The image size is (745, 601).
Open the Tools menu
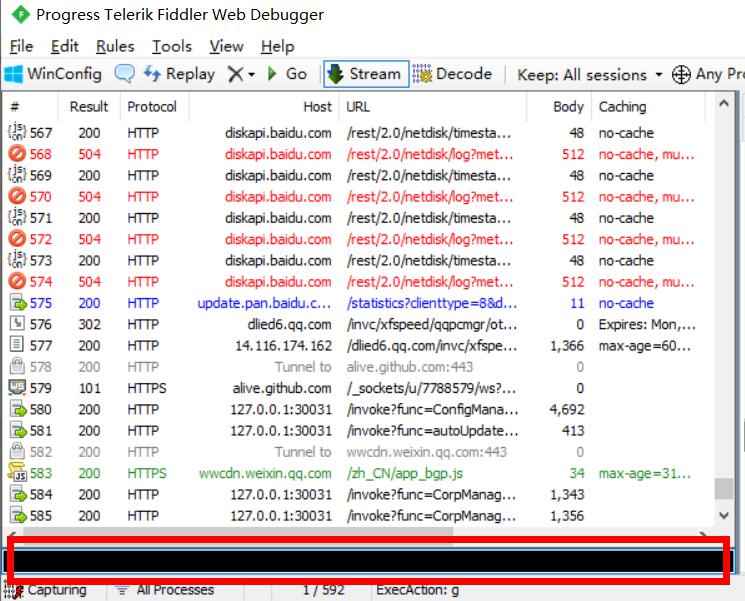[x=171, y=46]
